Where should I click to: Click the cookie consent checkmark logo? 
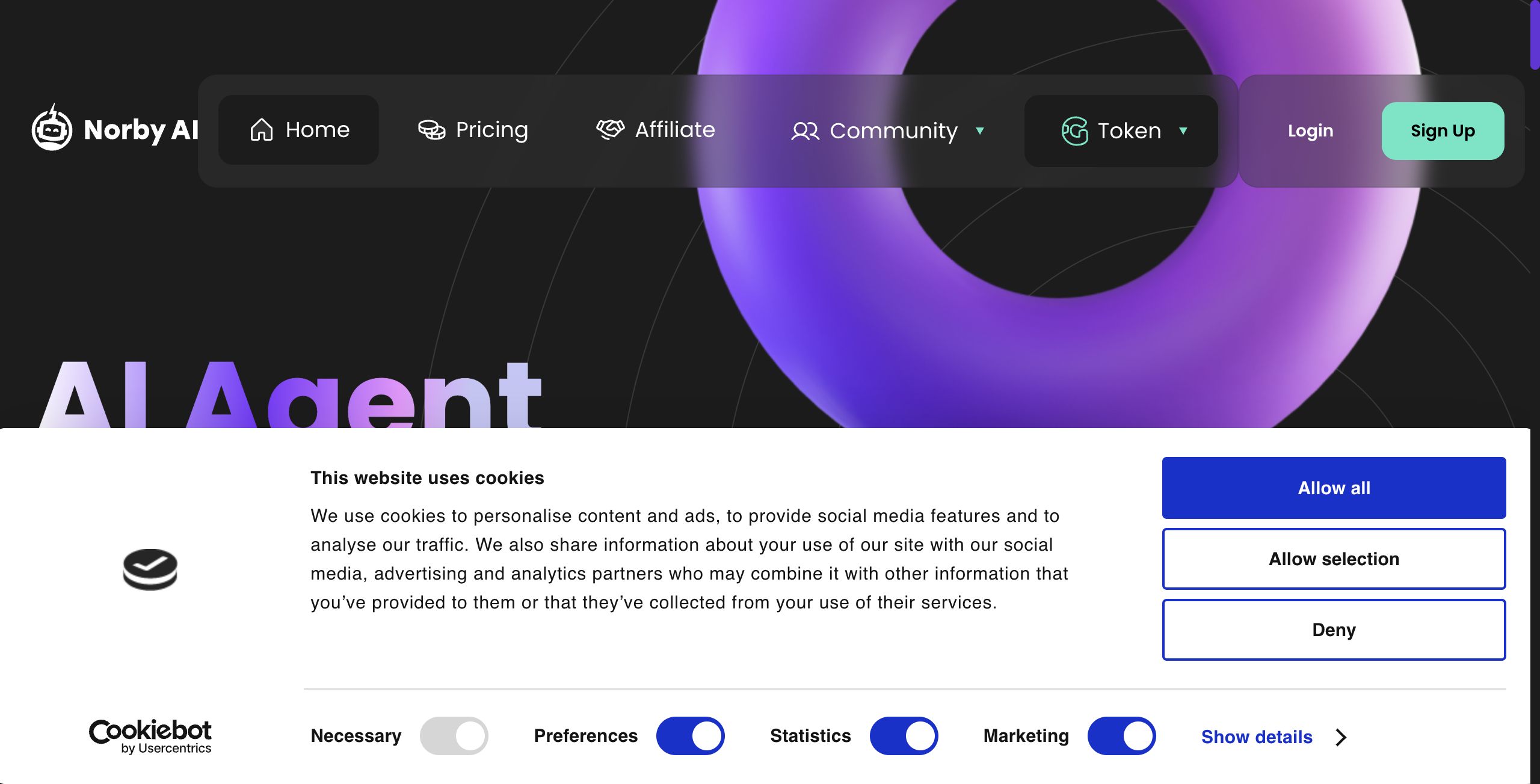tap(150, 569)
